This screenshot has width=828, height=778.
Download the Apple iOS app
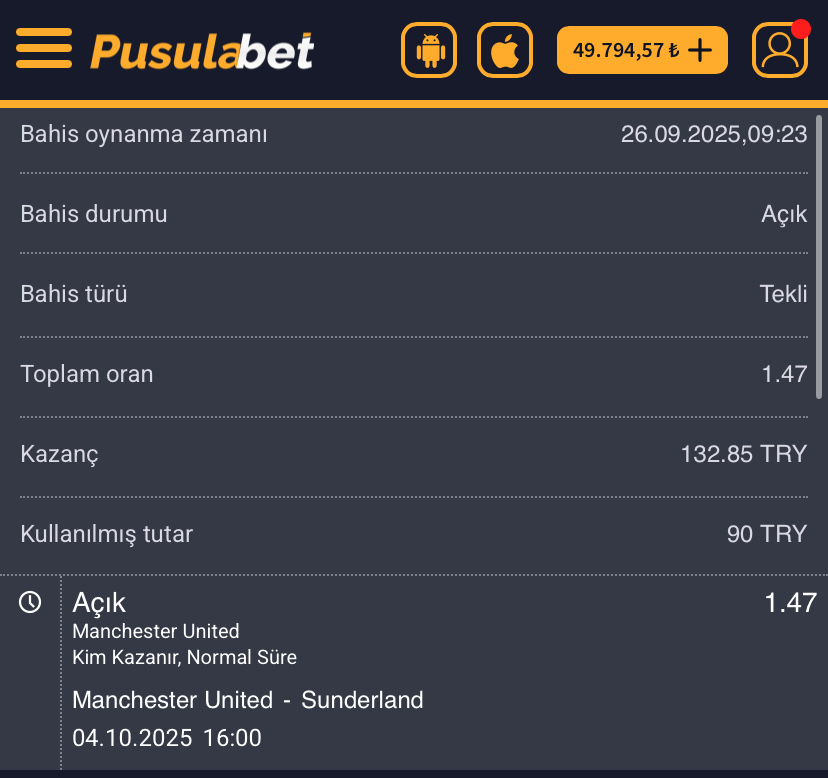pyautogui.click(x=505, y=50)
